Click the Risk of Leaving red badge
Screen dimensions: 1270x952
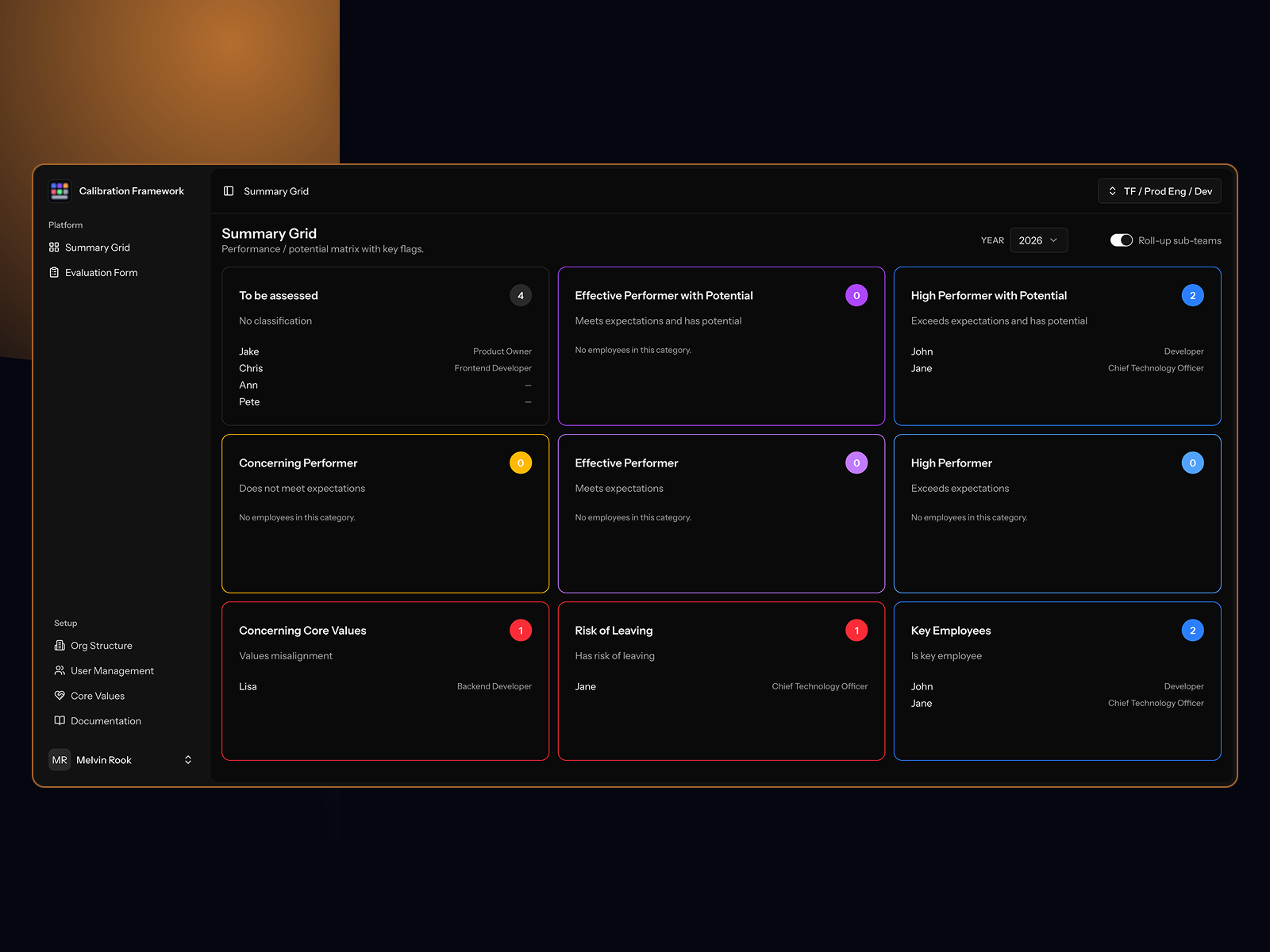click(x=856, y=631)
